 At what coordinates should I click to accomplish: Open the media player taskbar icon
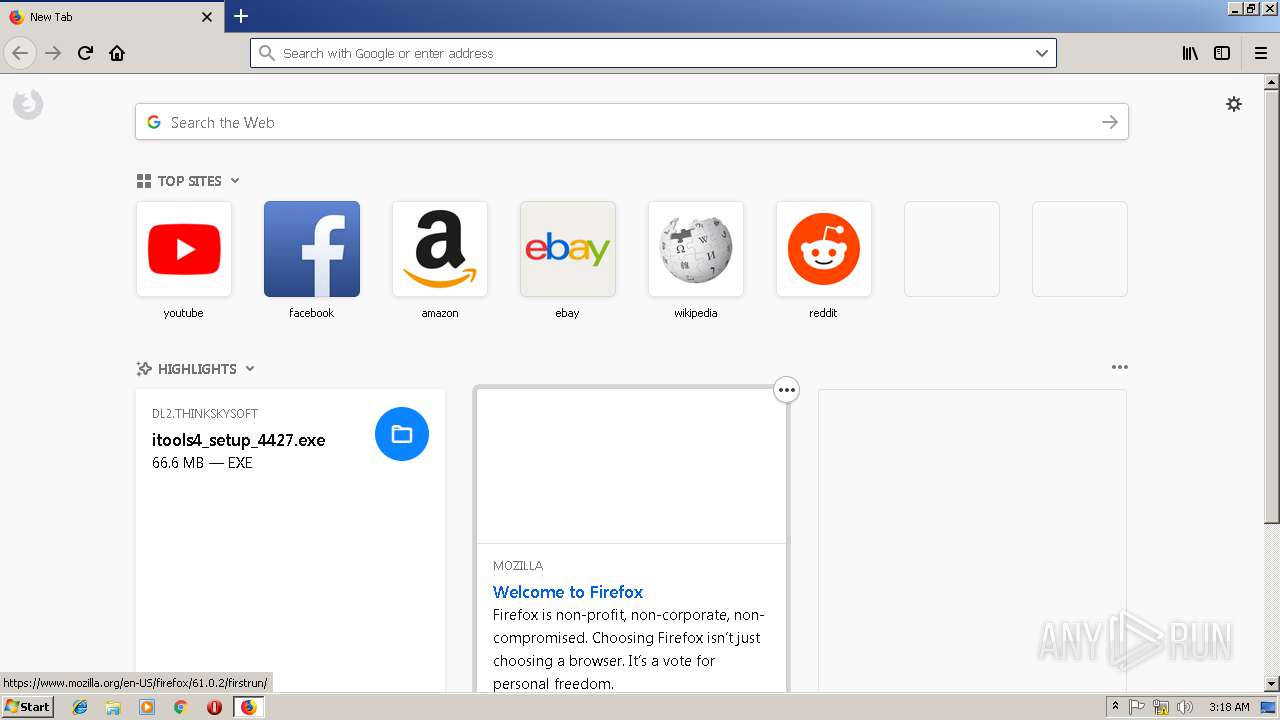click(x=147, y=707)
